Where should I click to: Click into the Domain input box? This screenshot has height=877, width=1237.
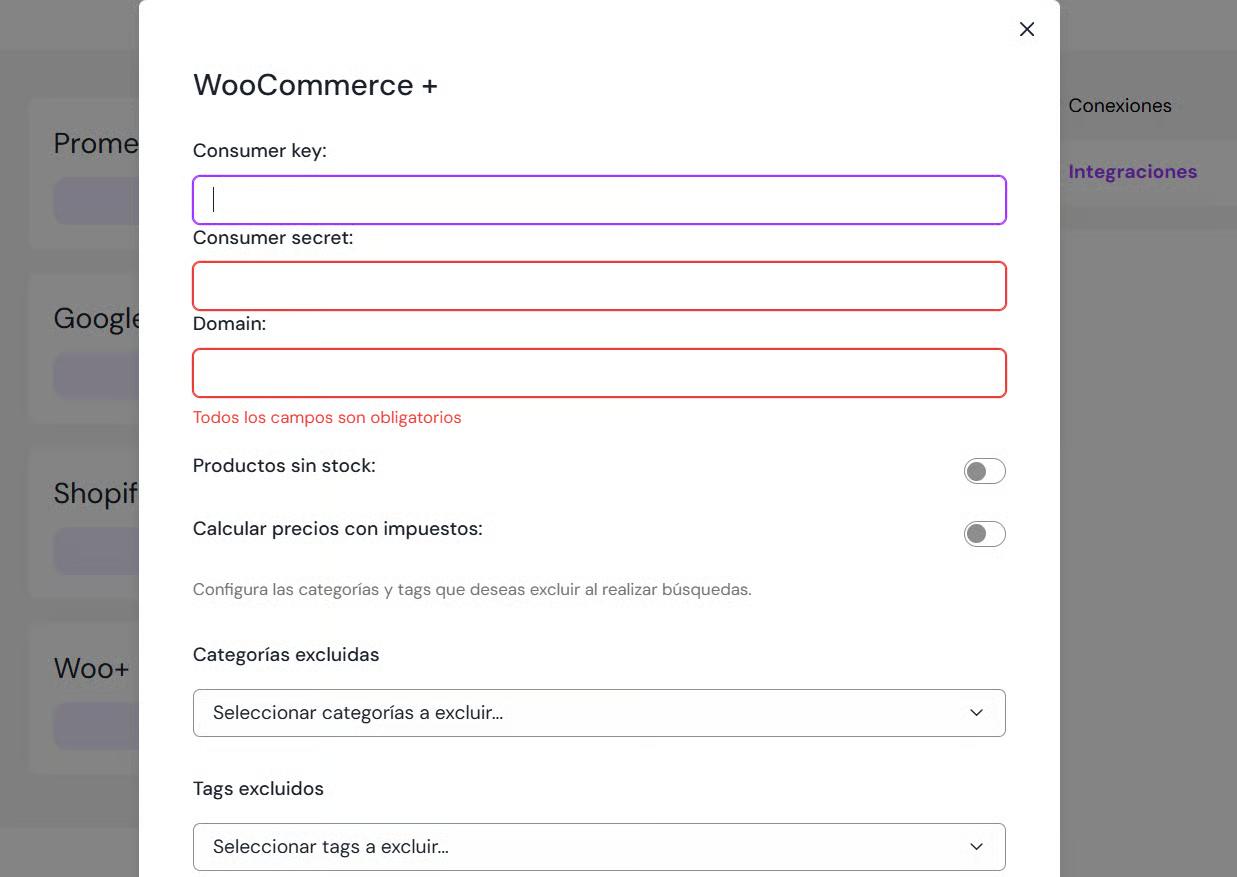599,373
